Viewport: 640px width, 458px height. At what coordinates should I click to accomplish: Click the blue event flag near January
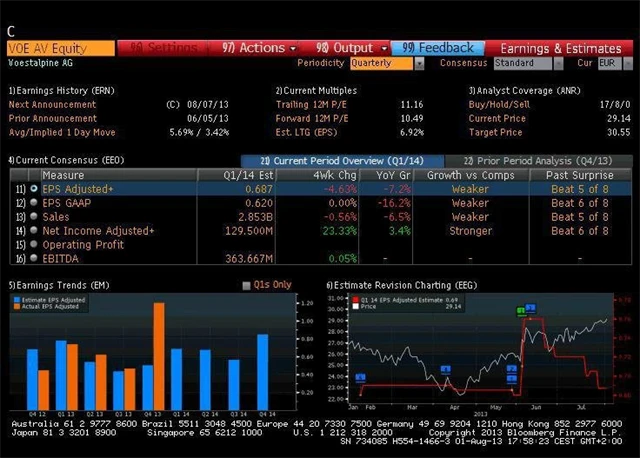pos(361,377)
